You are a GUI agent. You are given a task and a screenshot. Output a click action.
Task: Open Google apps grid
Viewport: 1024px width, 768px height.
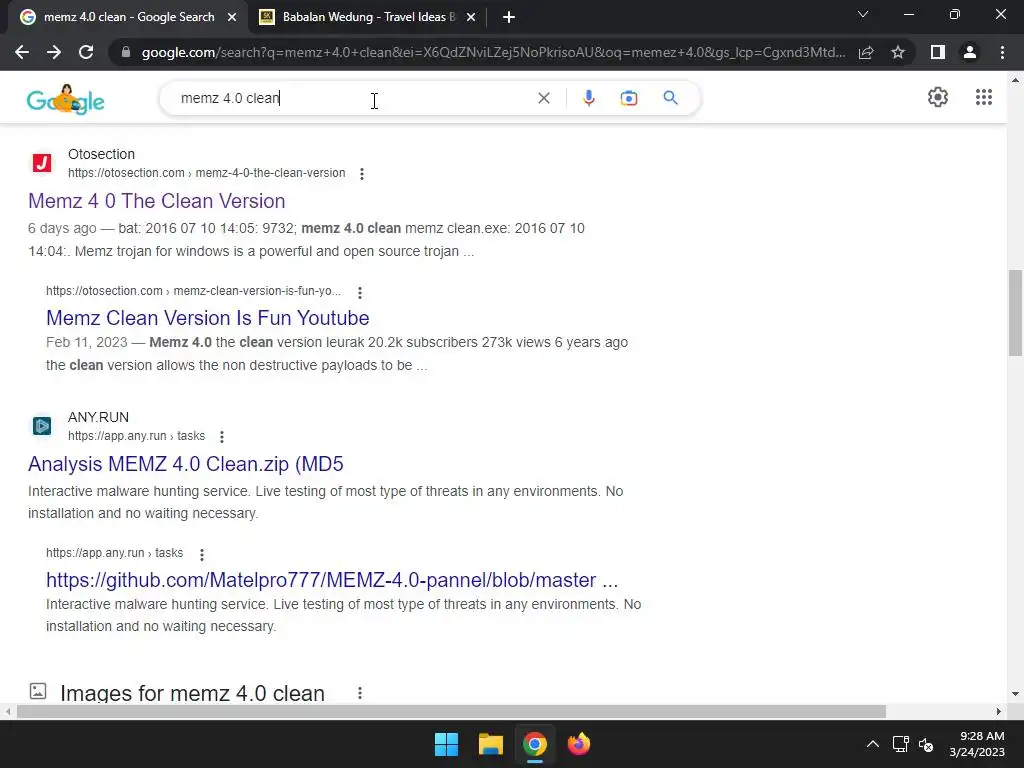(984, 97)
